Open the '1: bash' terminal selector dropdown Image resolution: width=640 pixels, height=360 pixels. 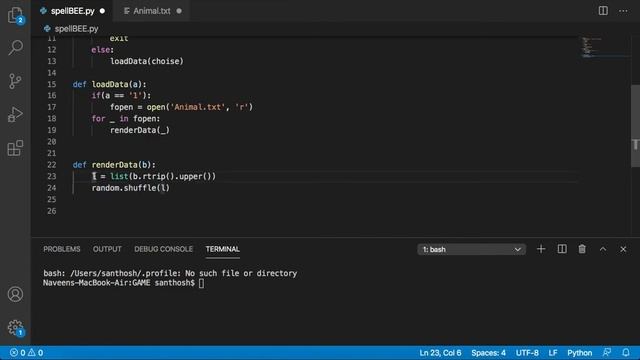[x=471, y=249]
